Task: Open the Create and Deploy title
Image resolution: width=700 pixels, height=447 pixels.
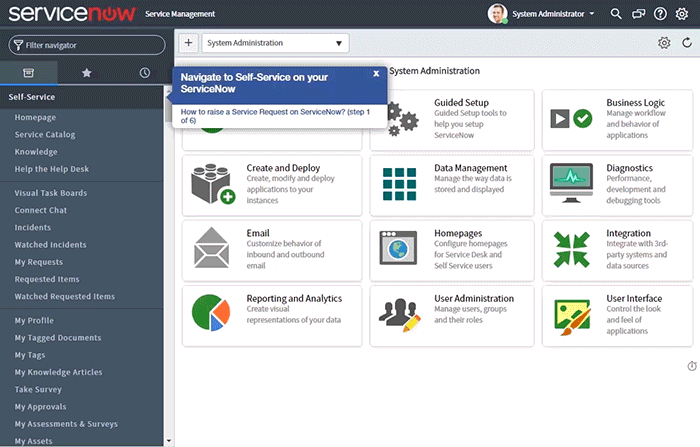Action: coord(283,168)
